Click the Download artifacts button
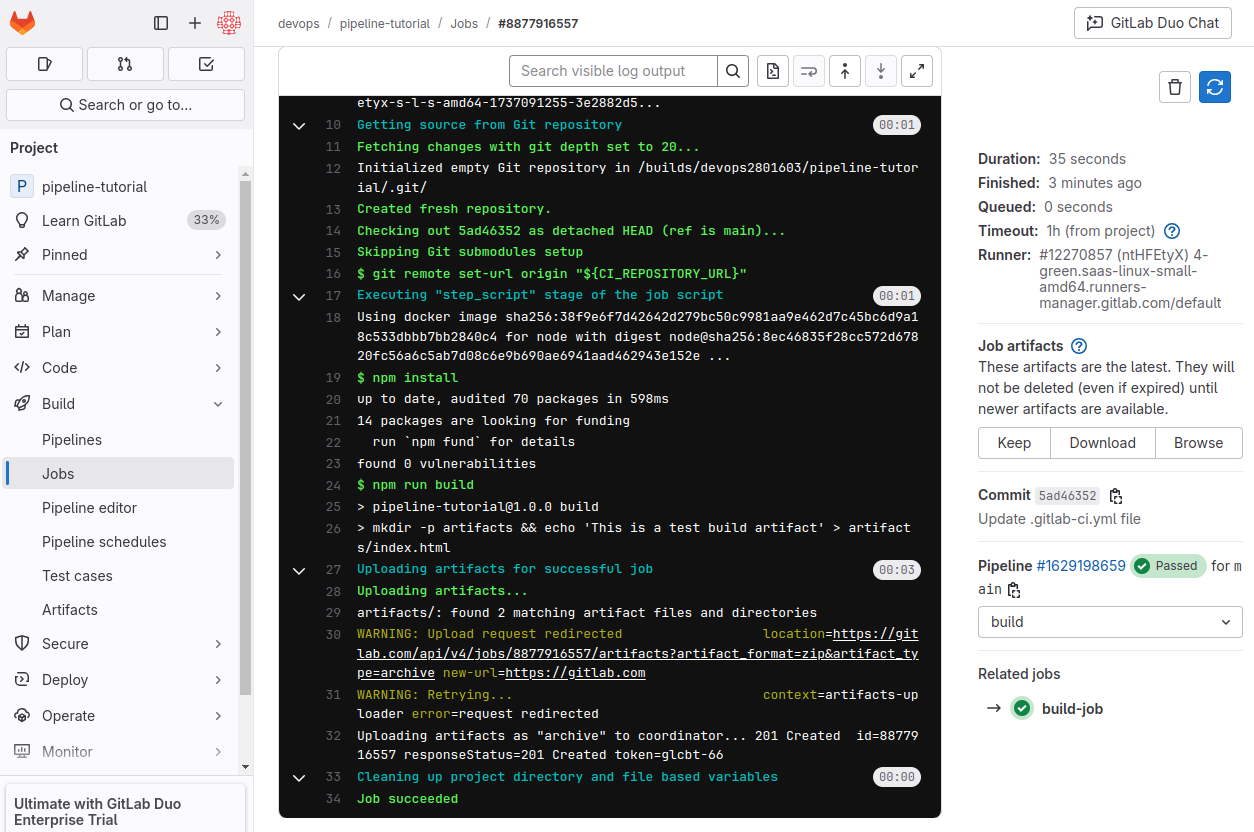 point(1102,443)
